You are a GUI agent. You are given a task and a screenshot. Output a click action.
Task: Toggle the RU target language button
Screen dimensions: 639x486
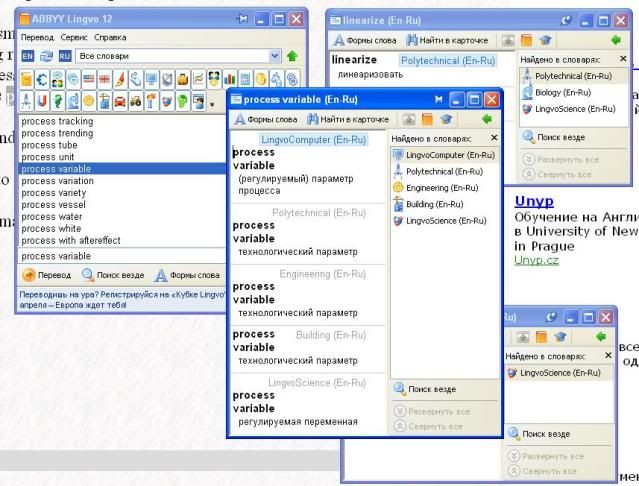65,56
